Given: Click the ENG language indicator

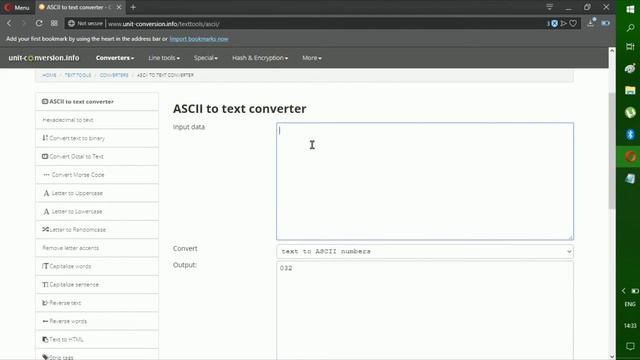Looking at the screenshot, I should (x=630, y=304).
